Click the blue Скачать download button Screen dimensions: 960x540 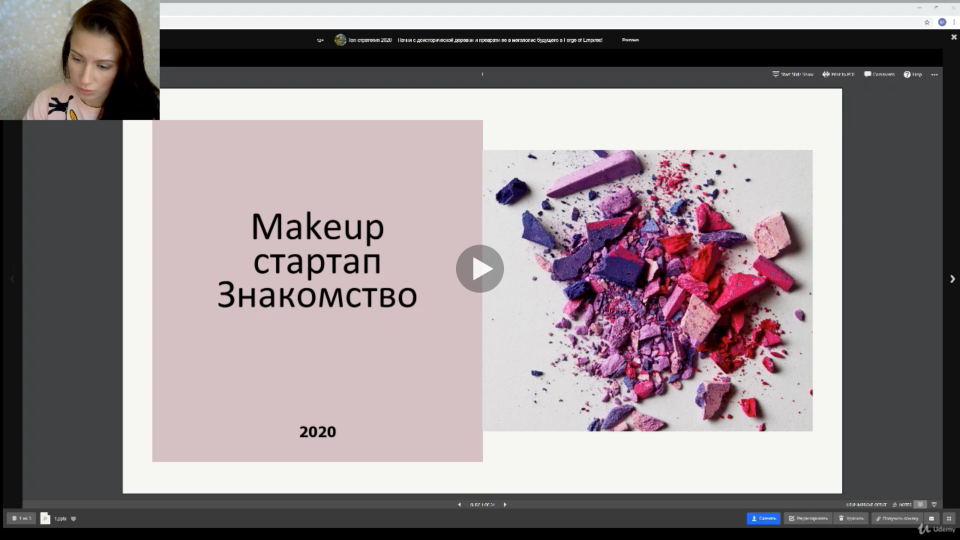(763, 518)
